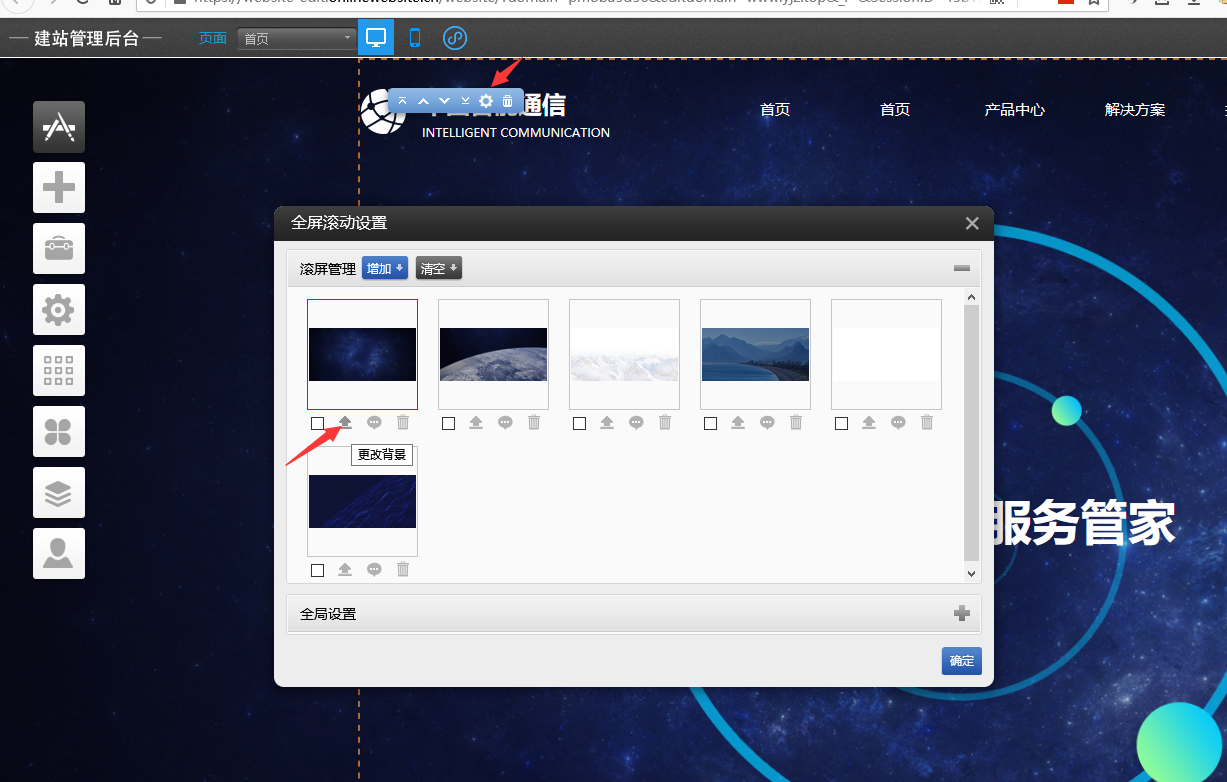Delete the snowy mountain screen

[665, 423]
